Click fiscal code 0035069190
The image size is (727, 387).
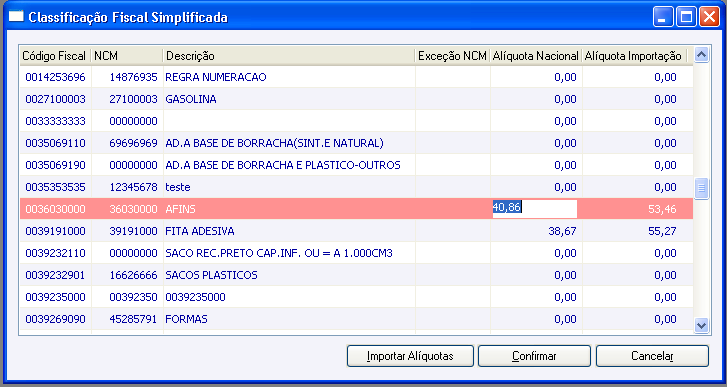tap(56, 165)
